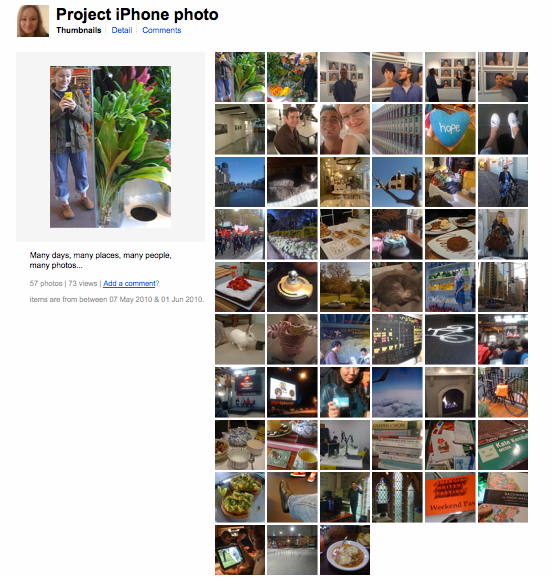
Task: Click the 'Add a comment' link
Action: (129, 283)
